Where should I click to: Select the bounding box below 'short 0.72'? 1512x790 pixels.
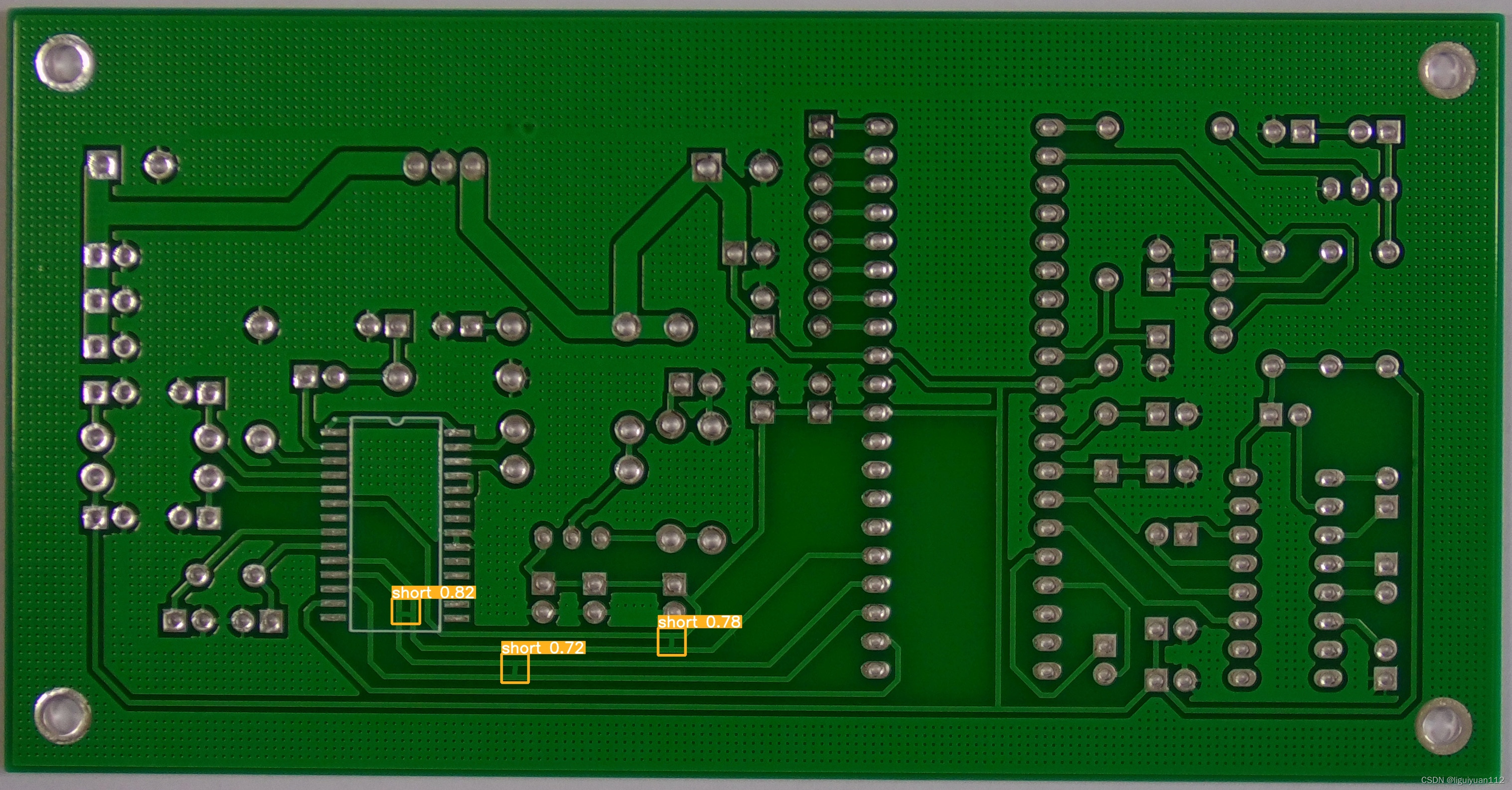515,668
